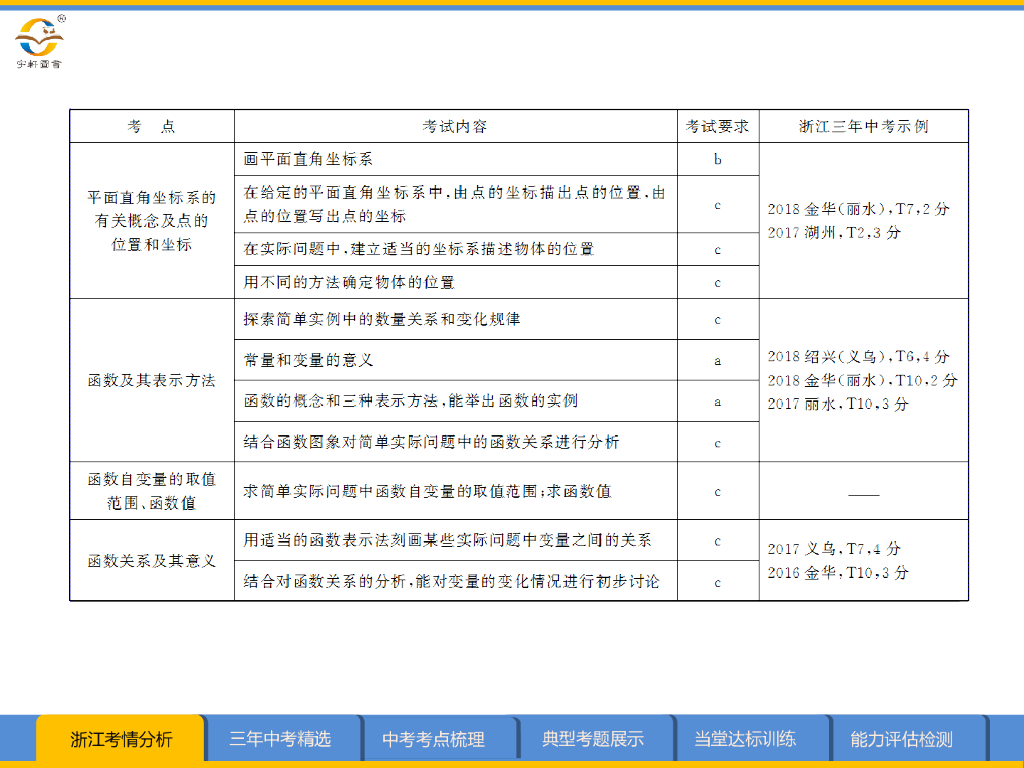Click the 宇轩图书 logo icon
The height and width of the screenshot is (768, 1024).
(x=39, y=42)
